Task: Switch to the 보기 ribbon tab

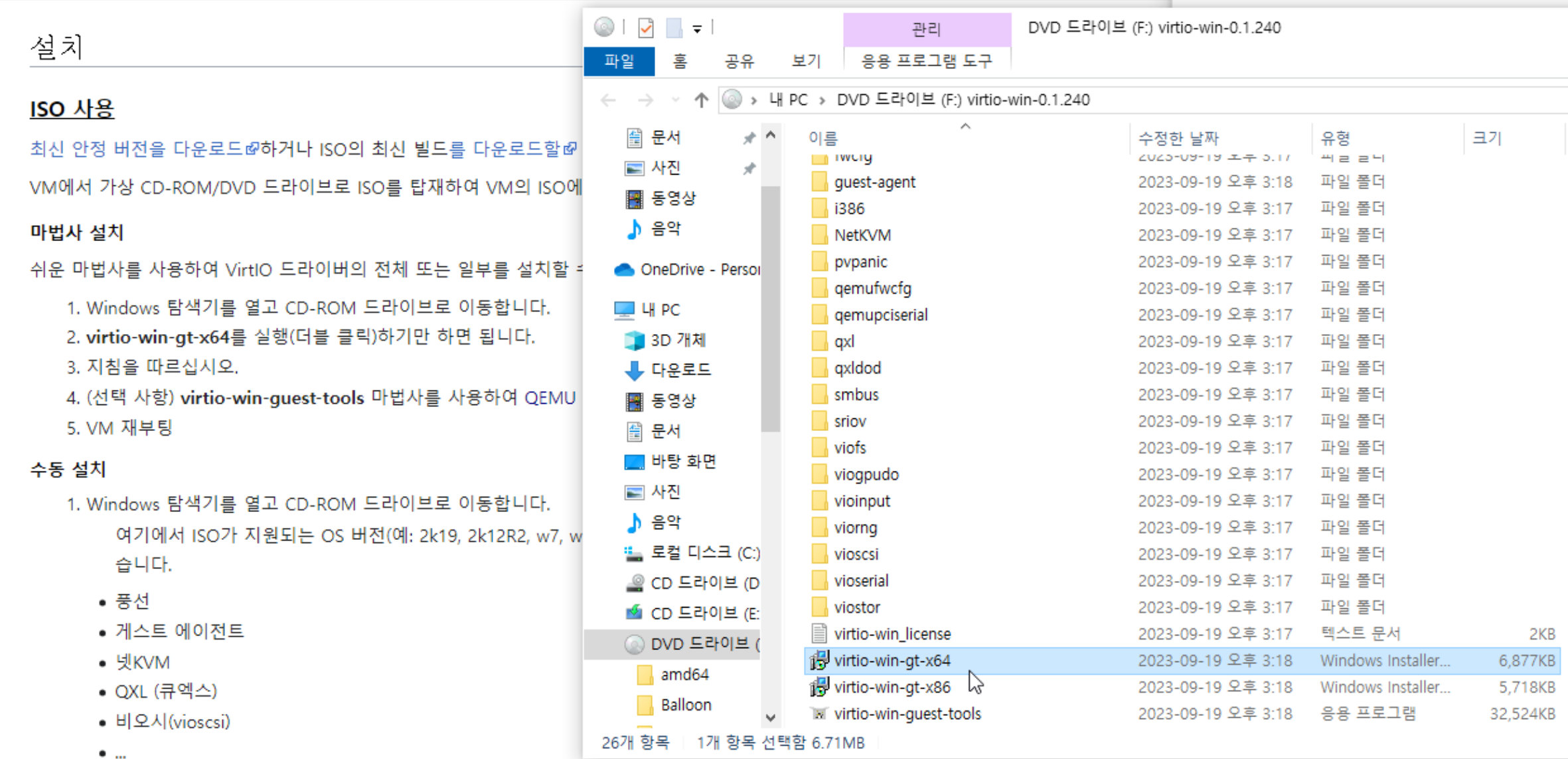Action: pos(806,62)
